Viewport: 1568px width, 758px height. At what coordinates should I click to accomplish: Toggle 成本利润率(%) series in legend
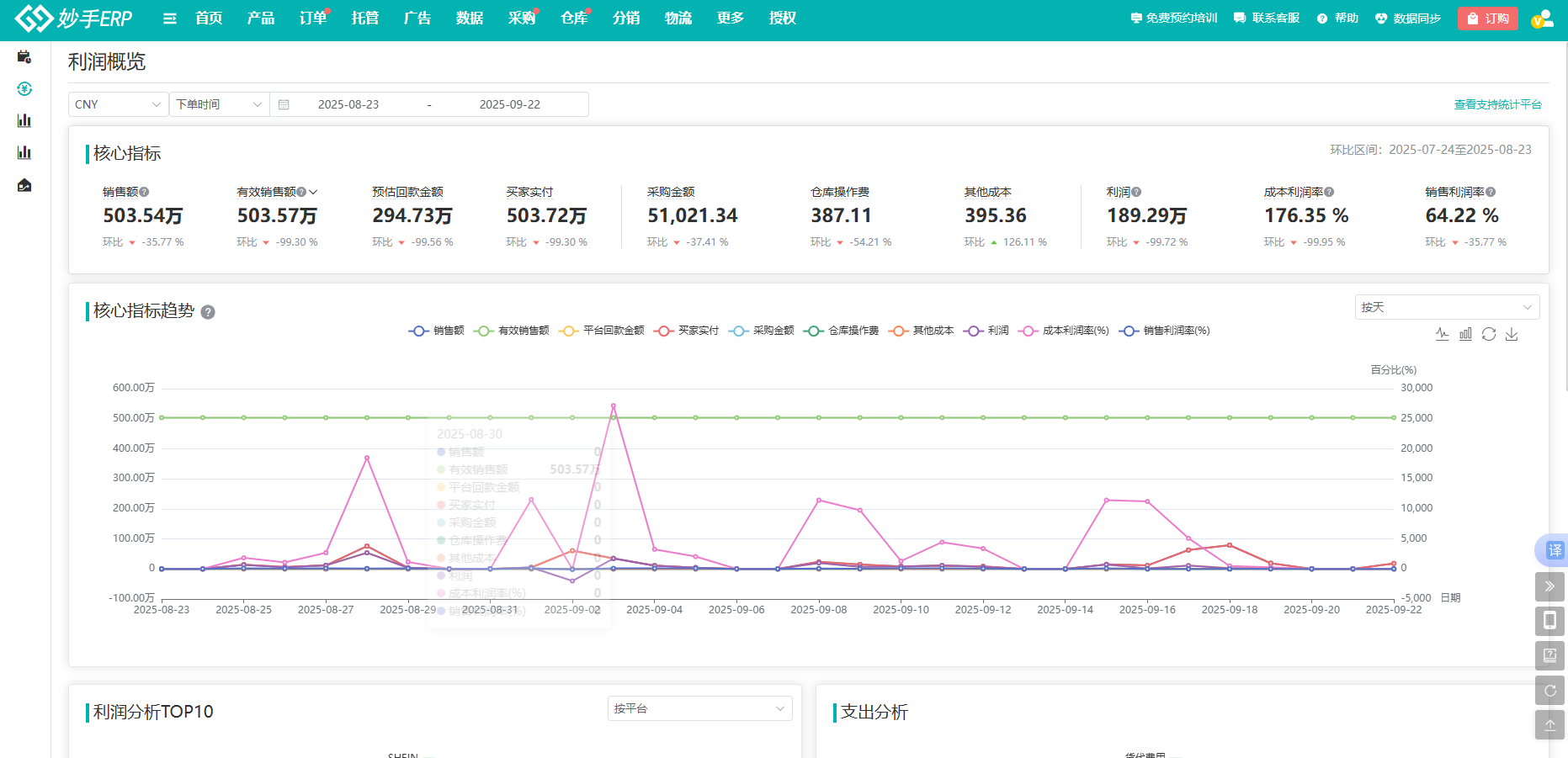point(1064,331)
